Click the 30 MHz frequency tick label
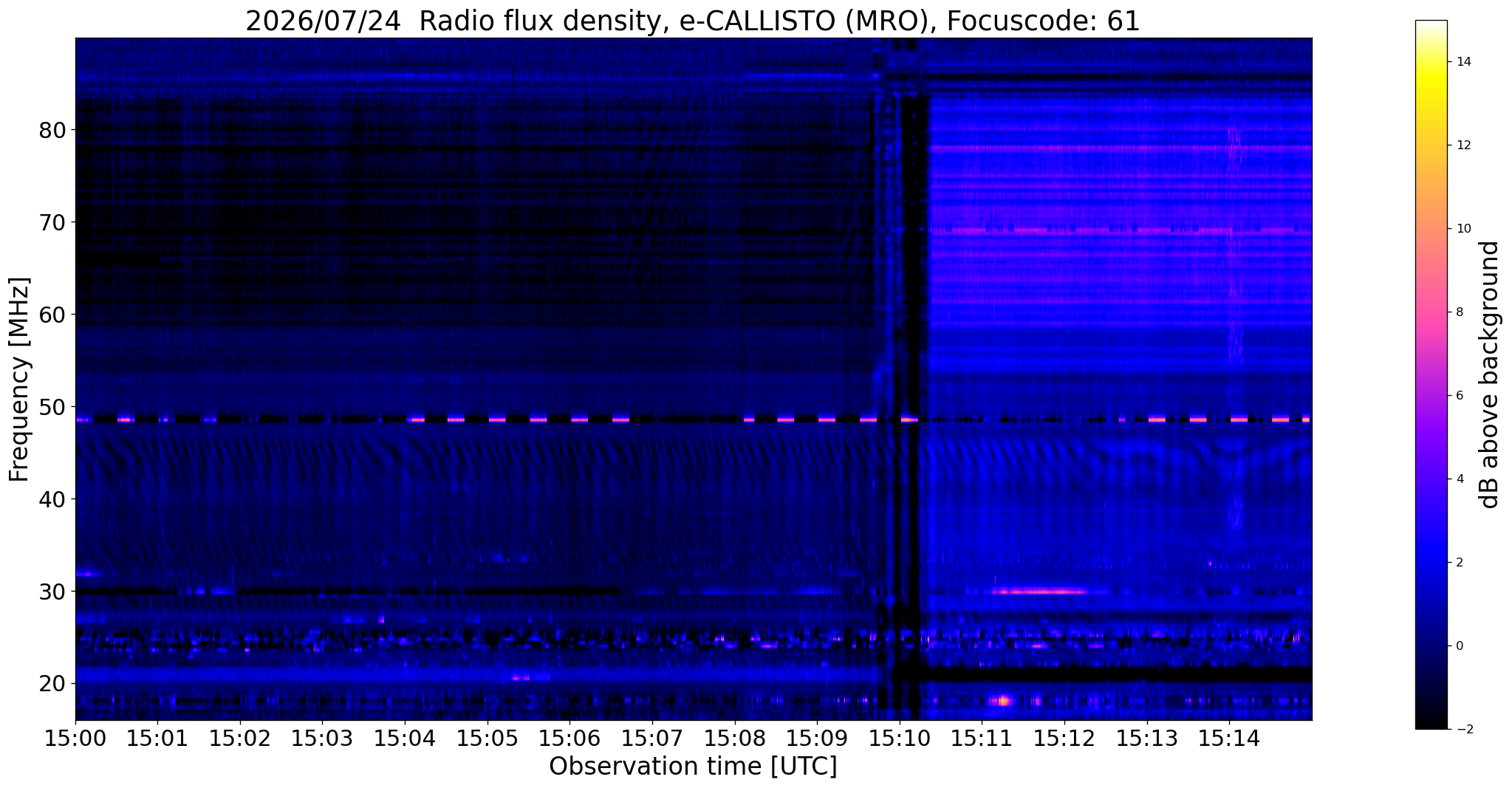This screenshot has height=788, width=1512. point(52,592)
